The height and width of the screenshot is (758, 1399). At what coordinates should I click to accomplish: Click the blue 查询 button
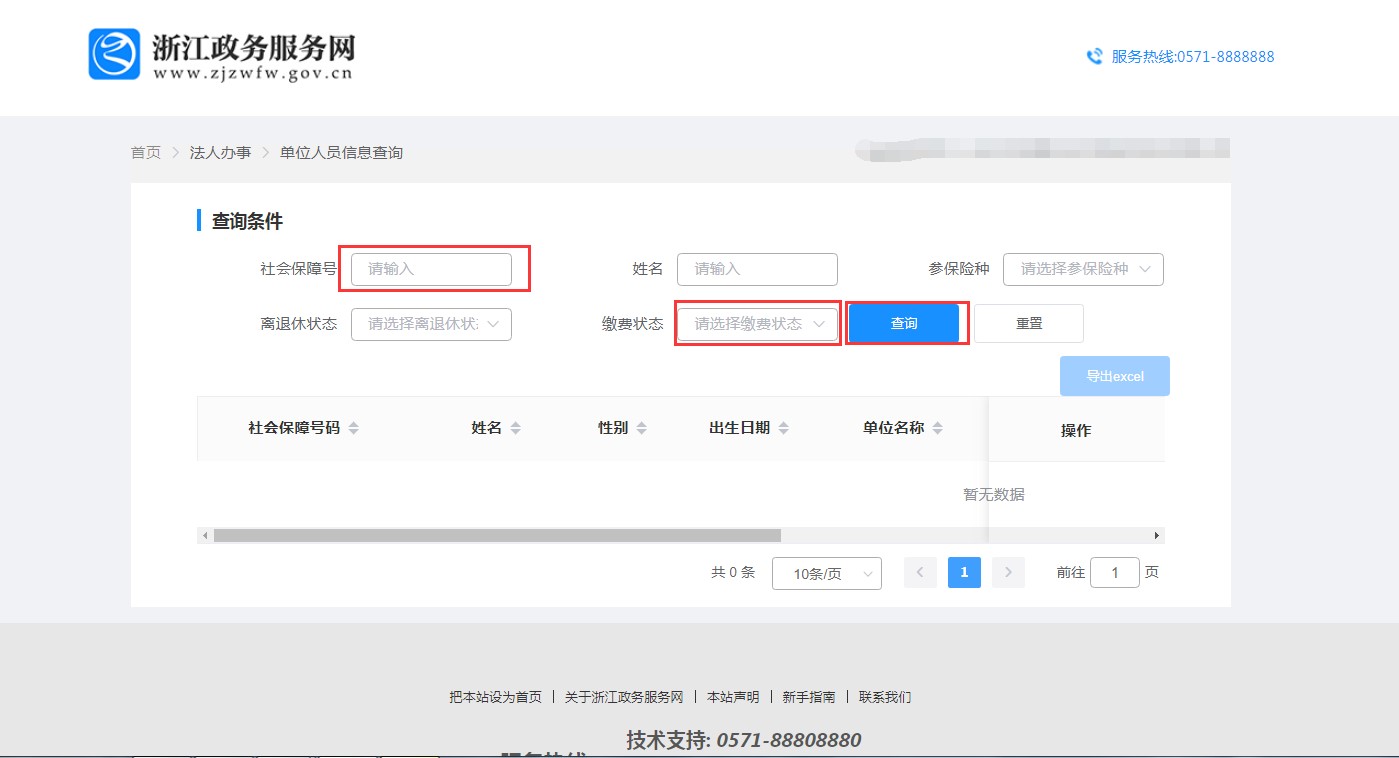coord(904,323)
